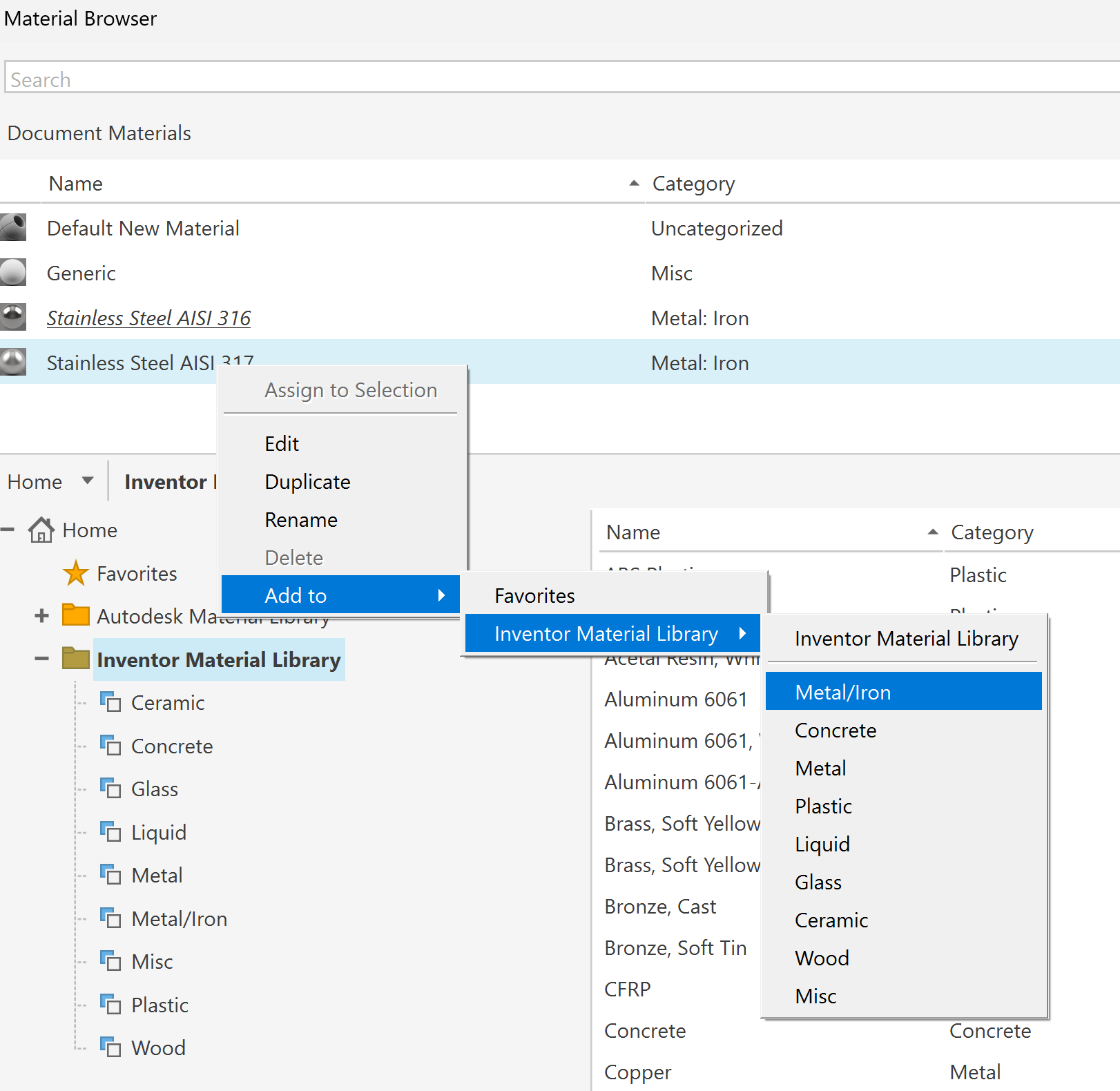Screen dimensions: 1120x1091
Task: Click the Home house icon in tree
Action: [41, 530]
